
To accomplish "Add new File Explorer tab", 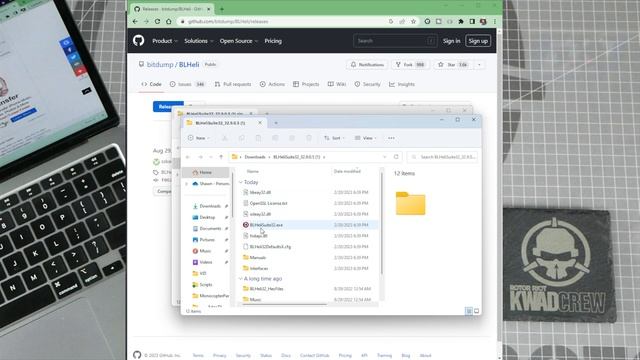I will coord(276,122).
